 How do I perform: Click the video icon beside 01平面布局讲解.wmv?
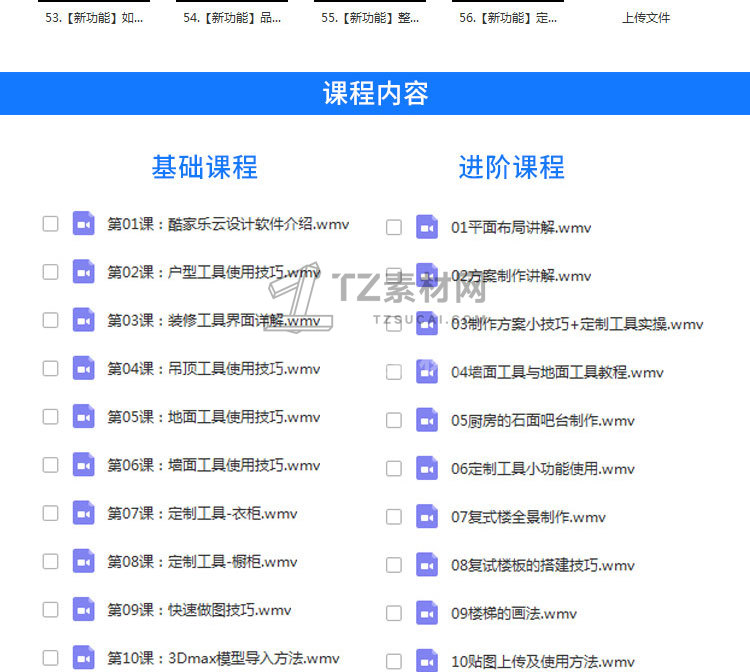pyautogui.click(x=427, y=227)
